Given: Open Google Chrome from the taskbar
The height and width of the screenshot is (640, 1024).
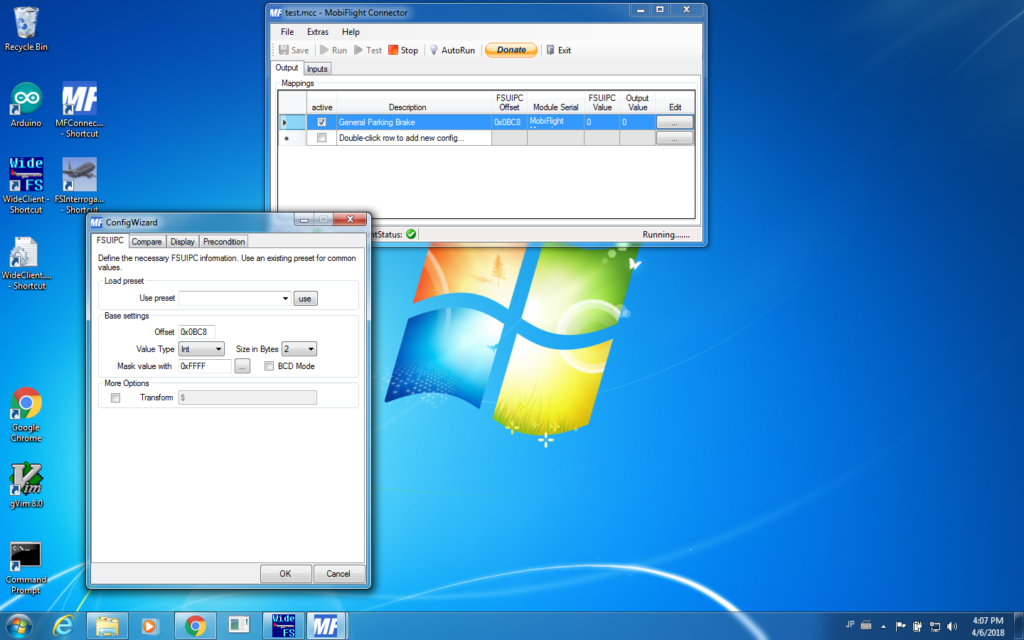Looking at the screenshot, I should tap(194, 625).
